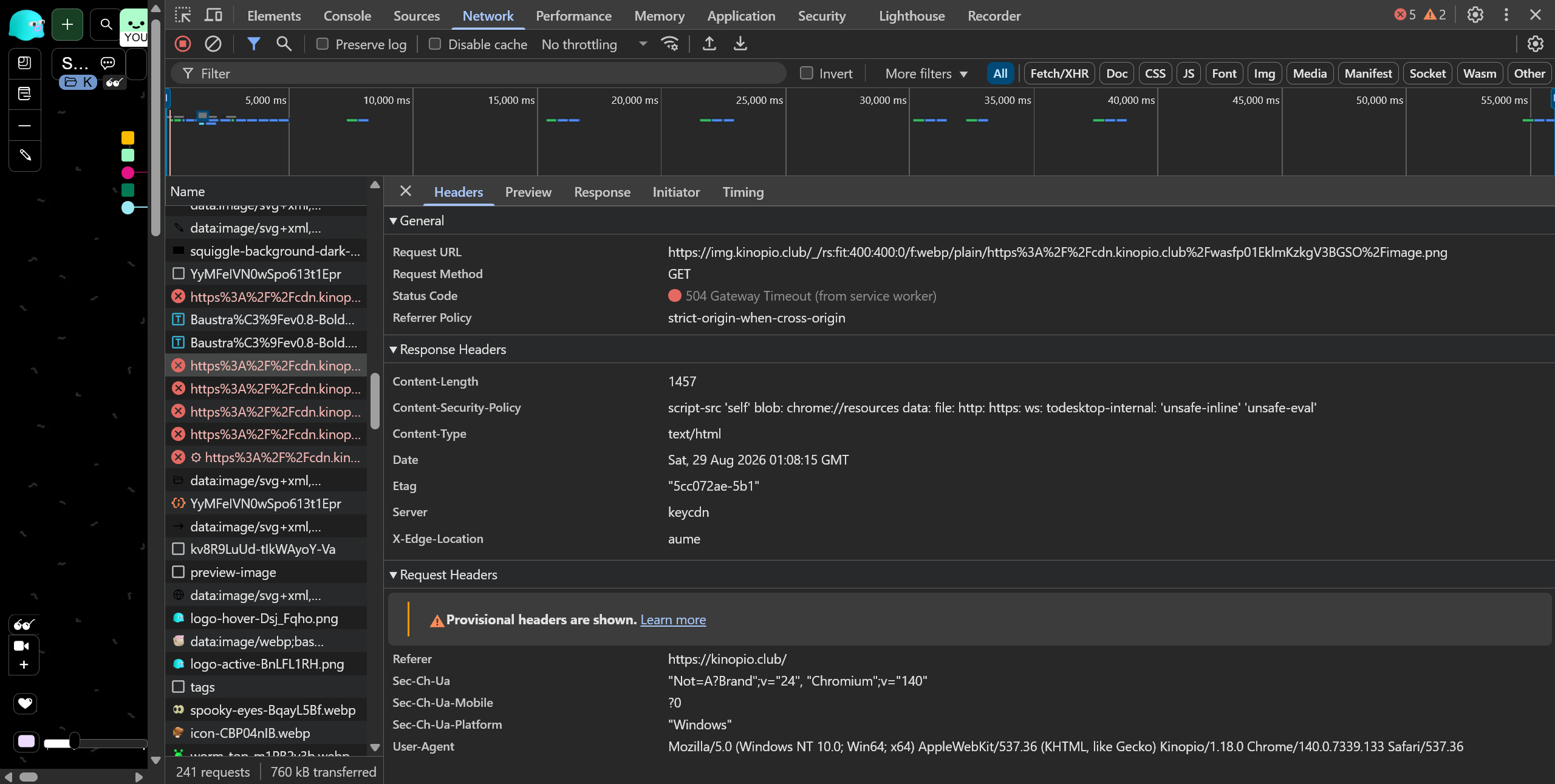The image size is (1555, 784).
Task: Click the Kinopio sidebar card icon
Action: coord(25,63)
